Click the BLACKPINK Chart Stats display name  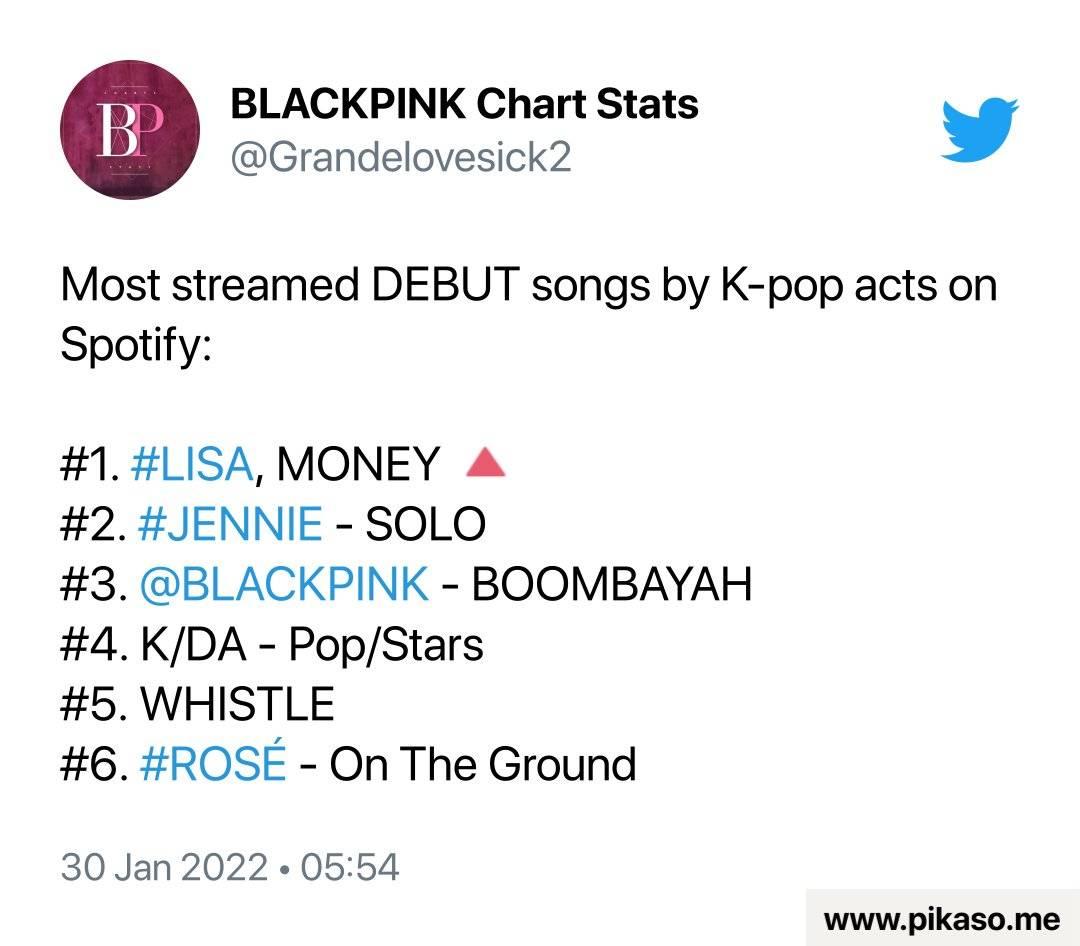464,104
